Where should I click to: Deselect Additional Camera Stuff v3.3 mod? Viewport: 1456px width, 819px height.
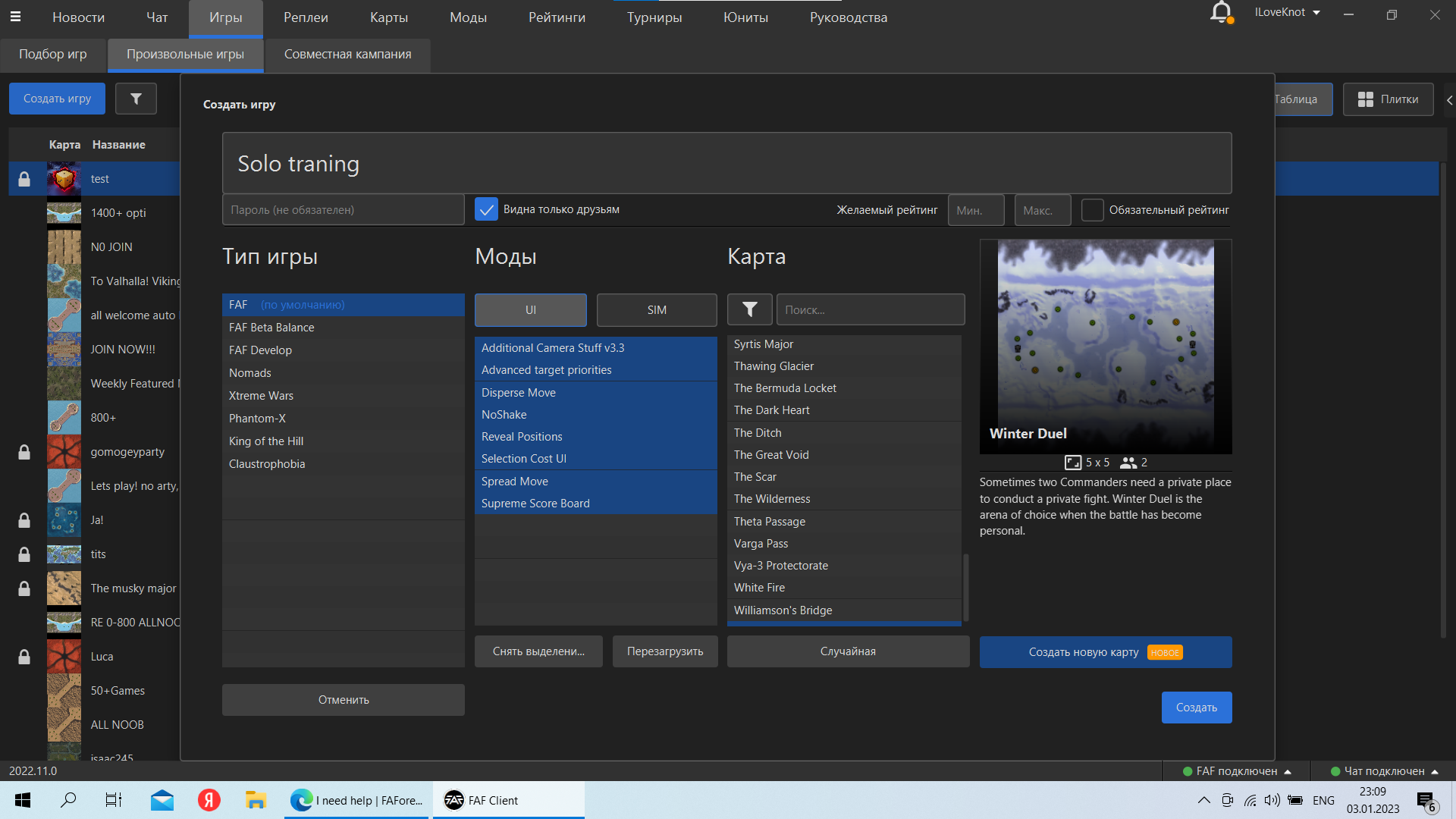[x=595, y=348]
